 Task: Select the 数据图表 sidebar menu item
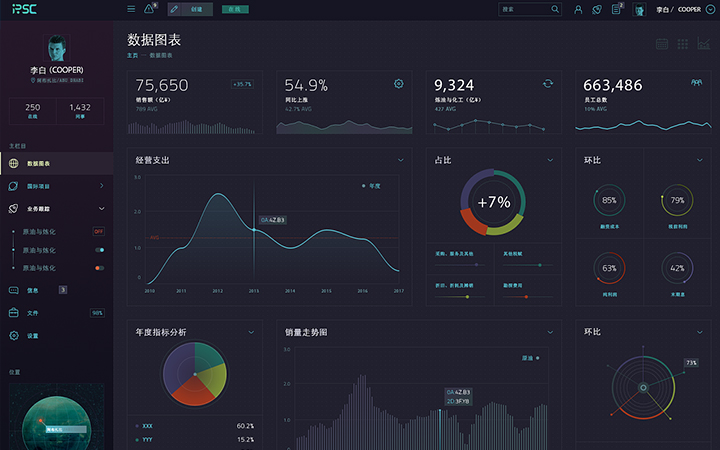coord(56,163)
